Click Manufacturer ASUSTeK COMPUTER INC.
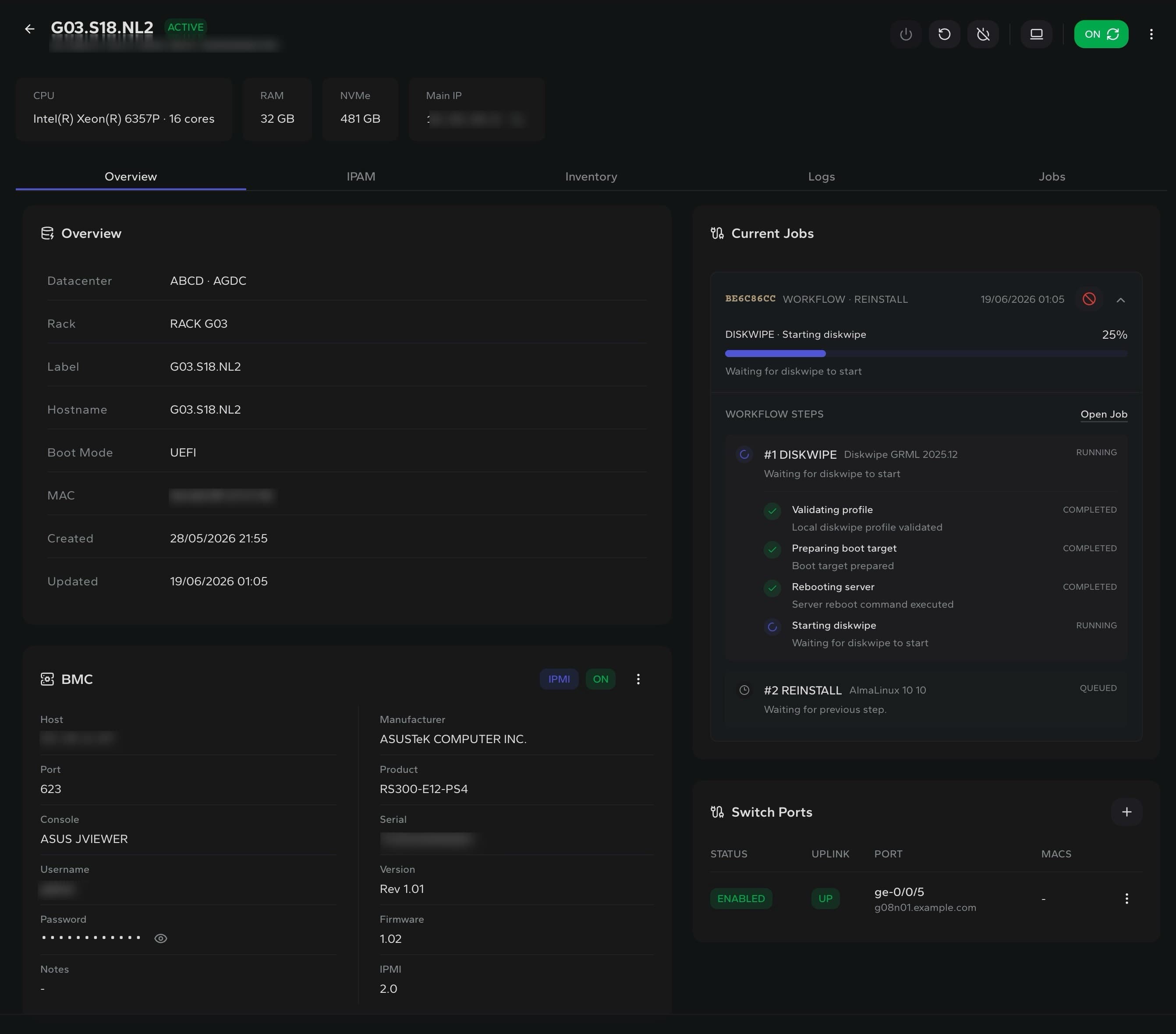Screen dimensions: 1176x1034 [453, 739]
